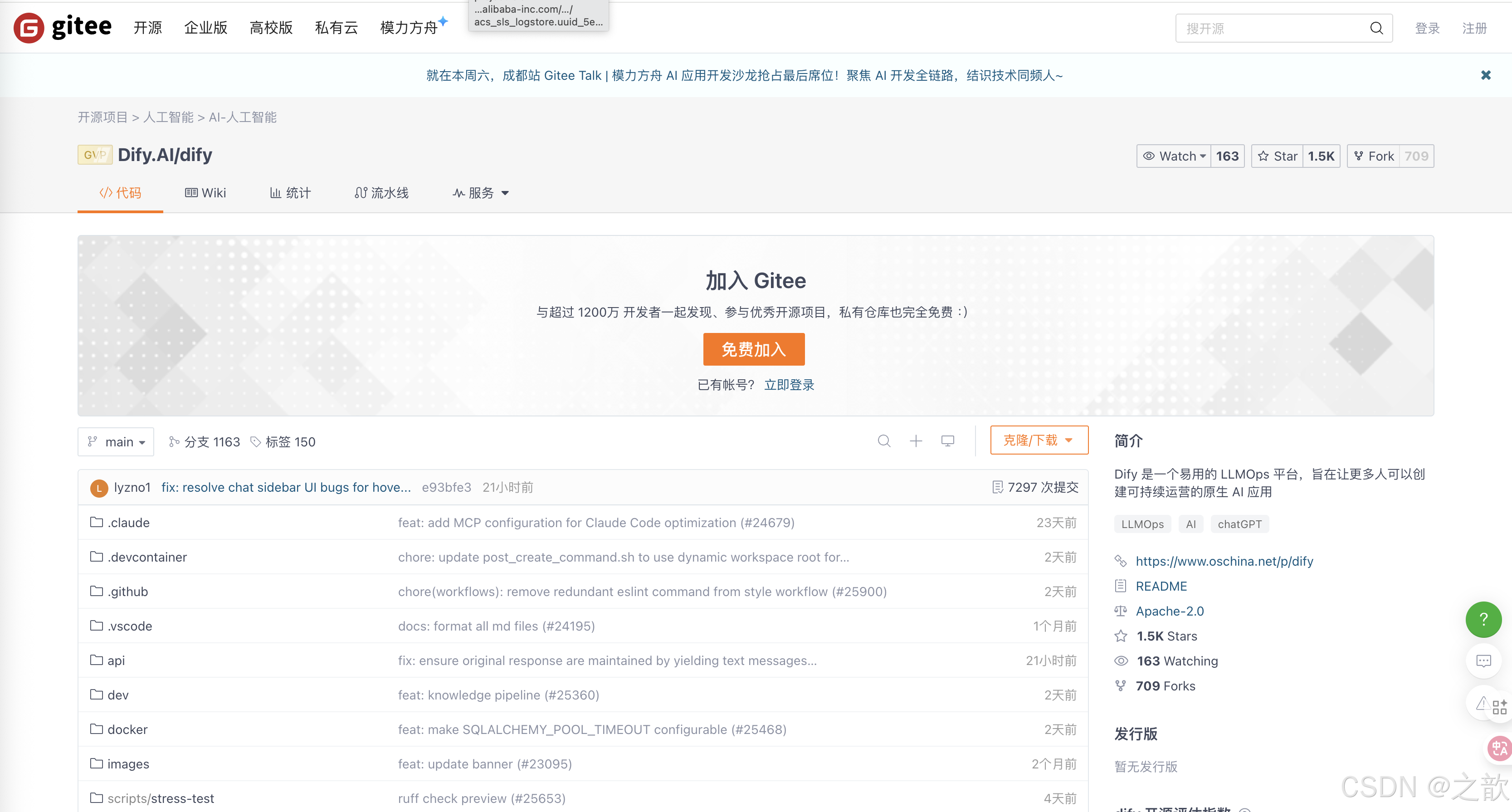Open the 克隆/下载 dropdown
The image size is (1512, 812).
[x=1039, y=440]
